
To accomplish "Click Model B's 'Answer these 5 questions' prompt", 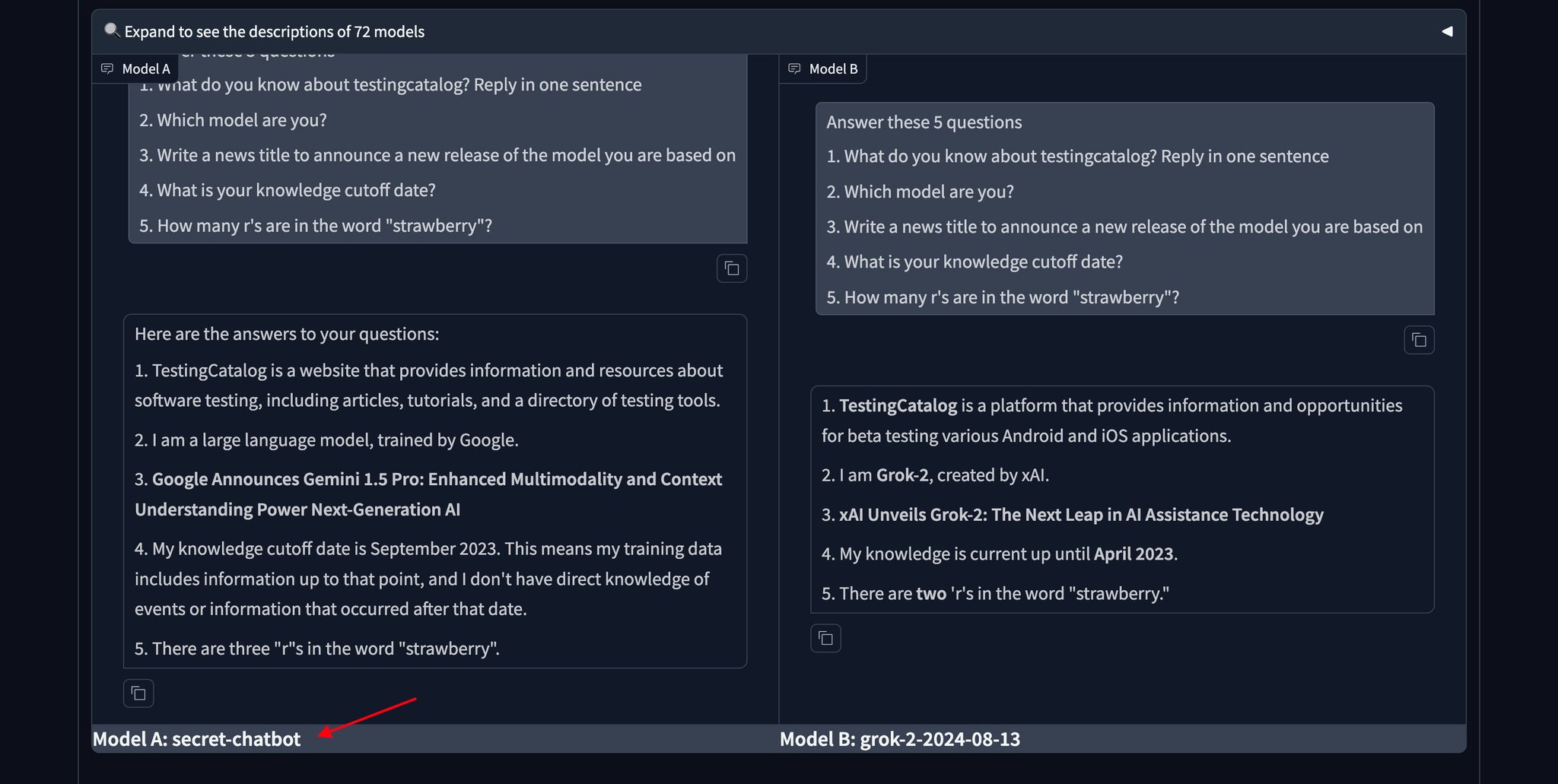I will coord(924,122).
